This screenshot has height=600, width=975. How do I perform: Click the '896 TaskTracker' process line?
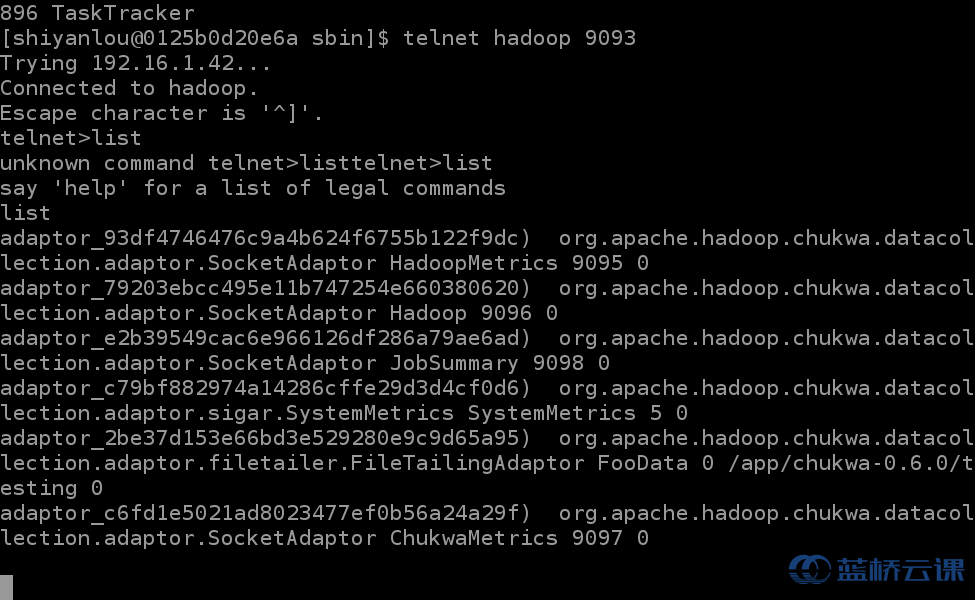[x=97, y=13]
